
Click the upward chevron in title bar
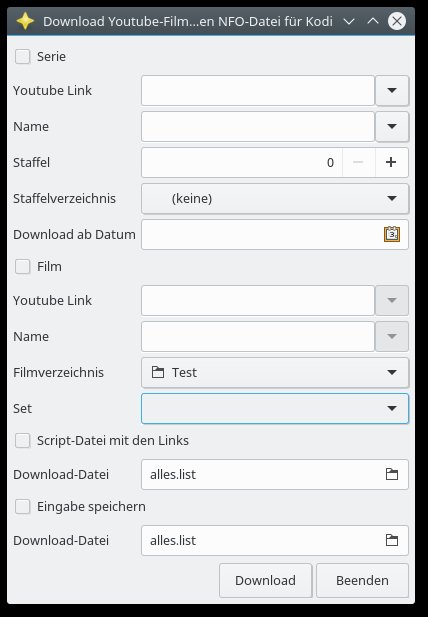pos(373,21)
